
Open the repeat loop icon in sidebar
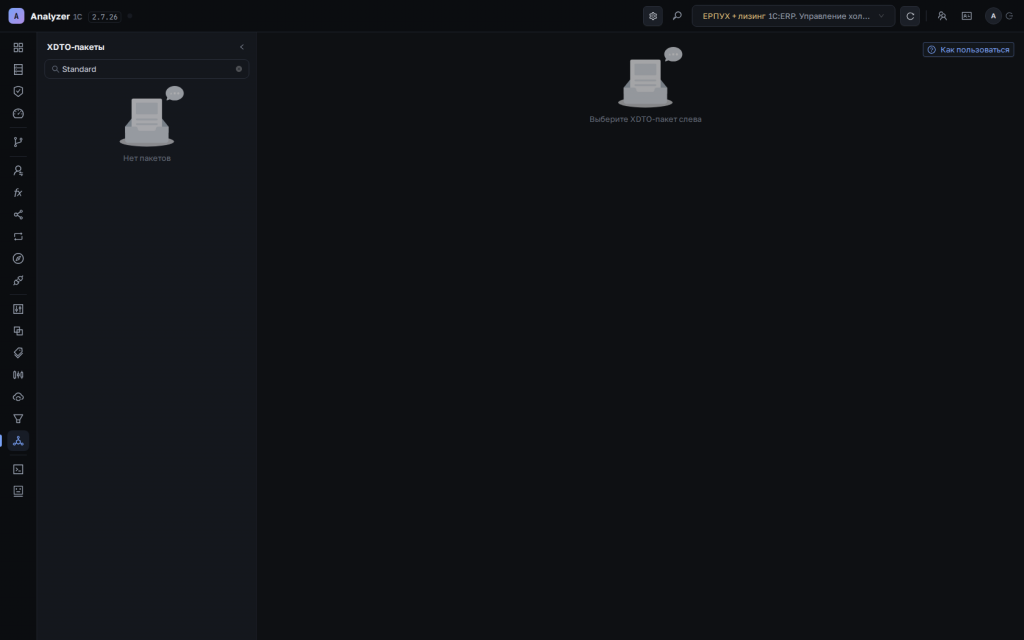(x=18, y=236)
